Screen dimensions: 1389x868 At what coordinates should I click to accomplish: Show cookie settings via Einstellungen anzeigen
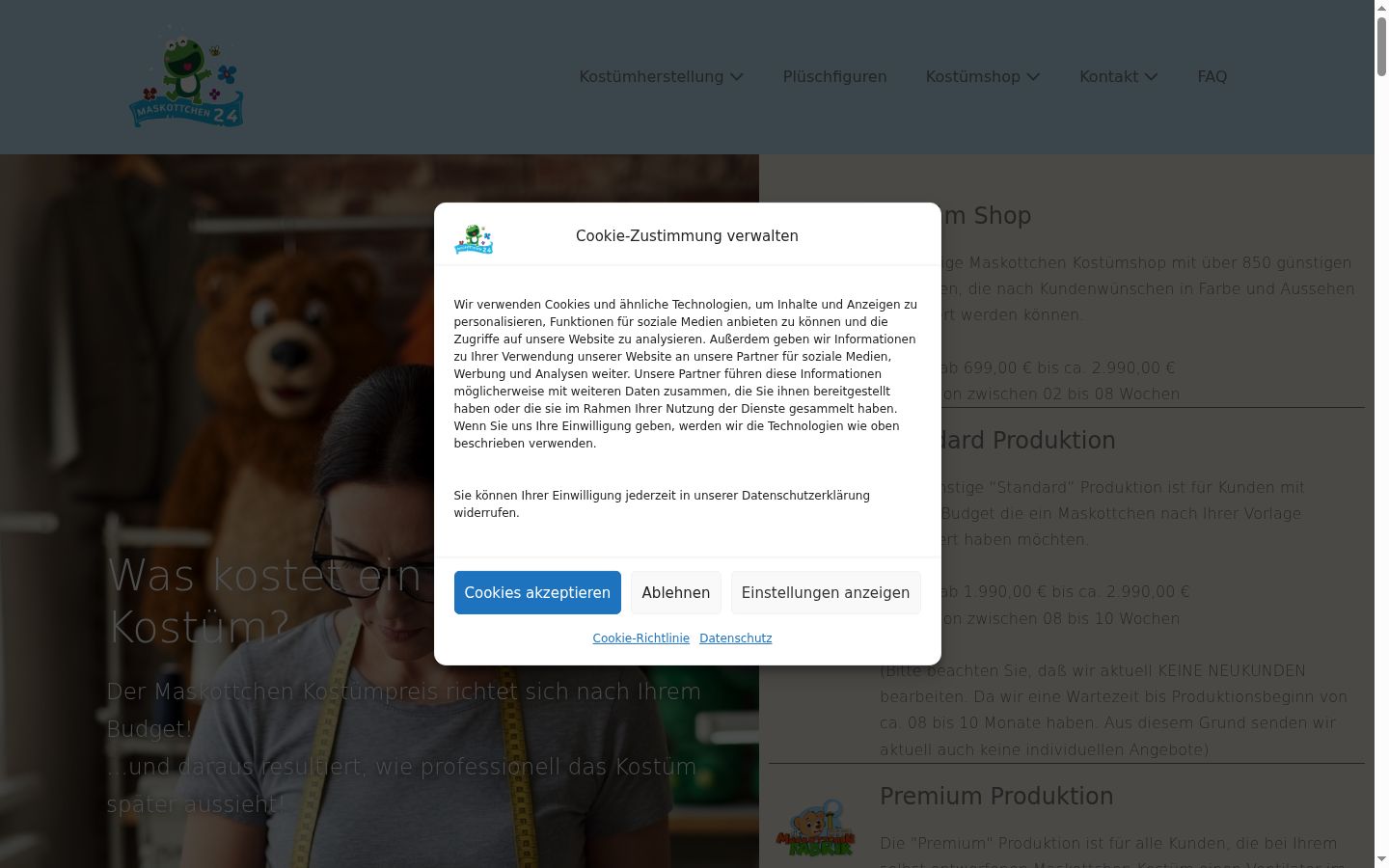[x=826, y=592]
